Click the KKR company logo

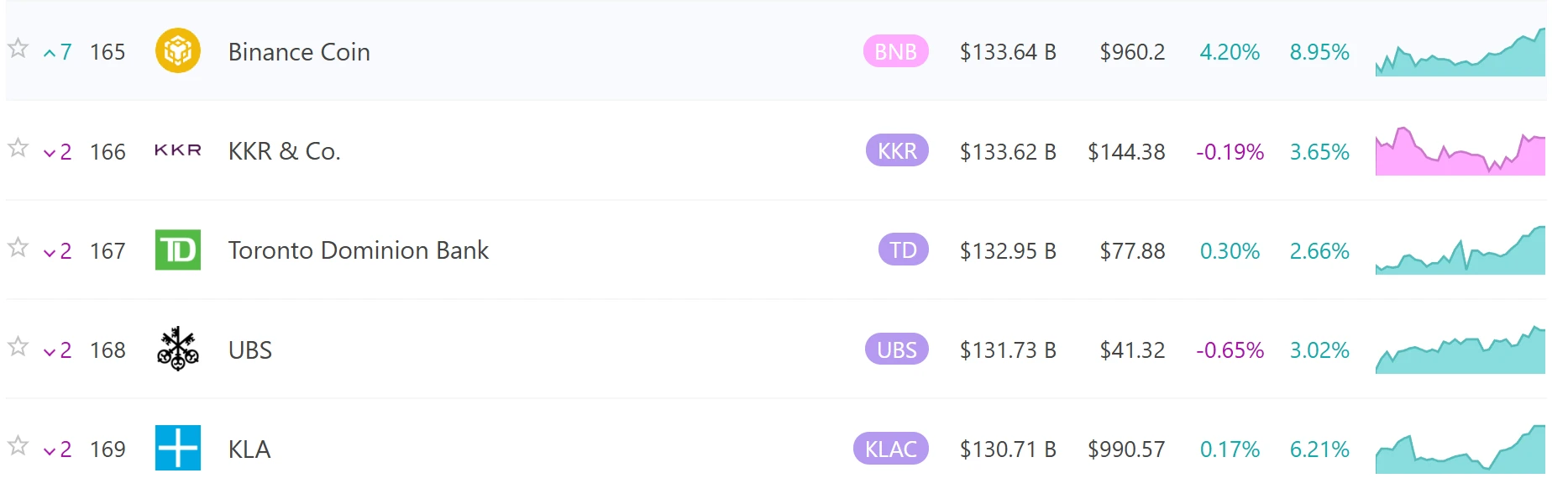coord(177,150)
